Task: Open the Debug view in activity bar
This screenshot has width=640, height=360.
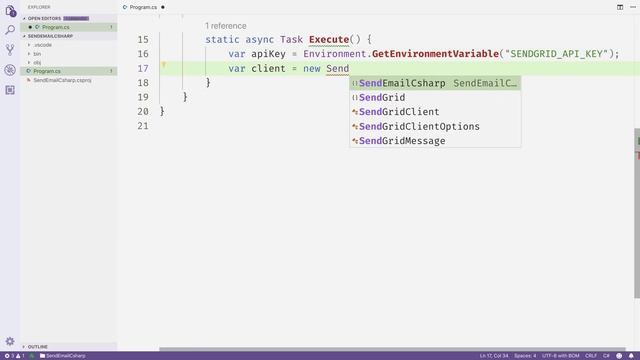Action: click(10, 70)
